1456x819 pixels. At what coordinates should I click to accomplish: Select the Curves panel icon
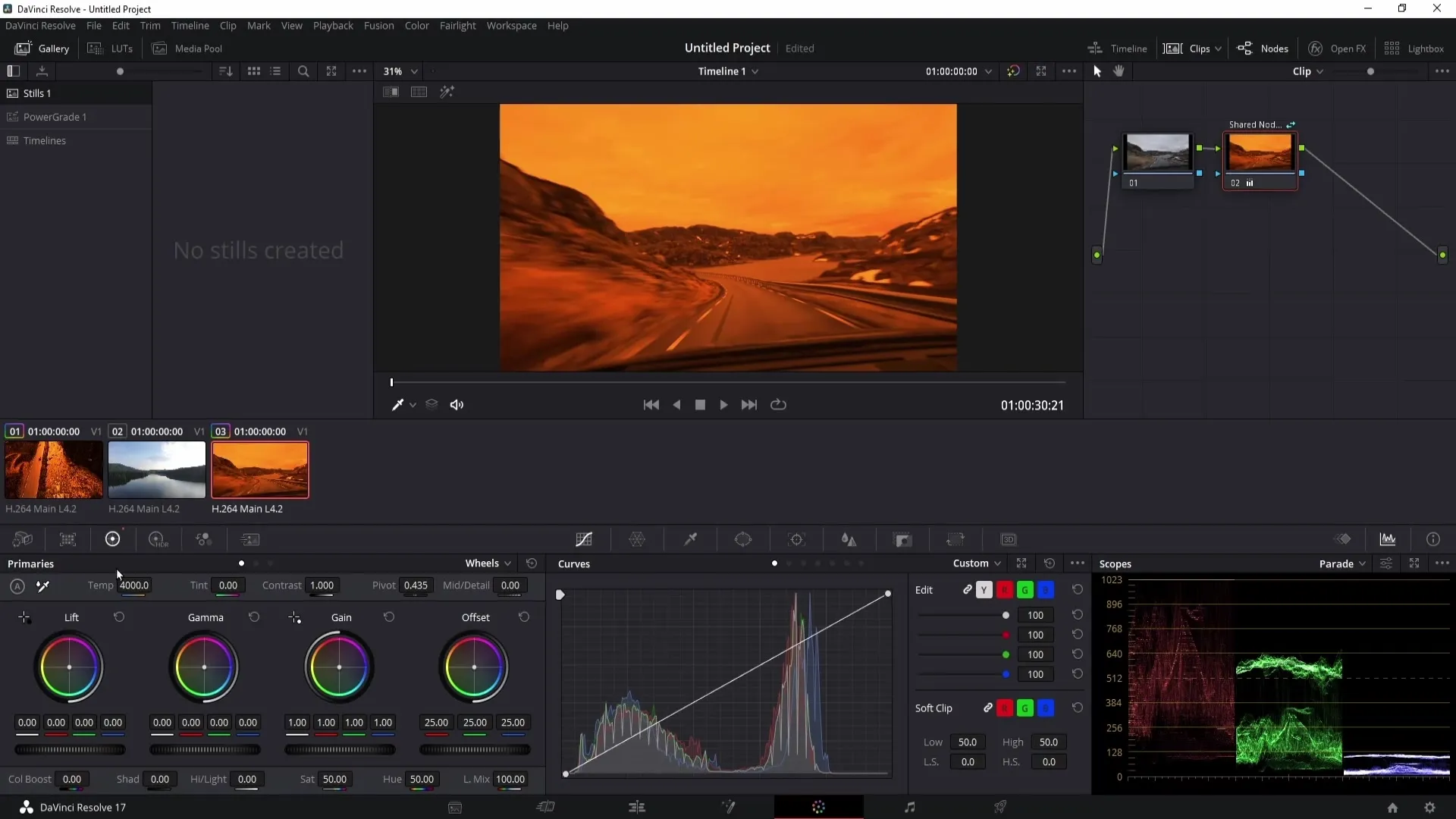click(583, 539)
